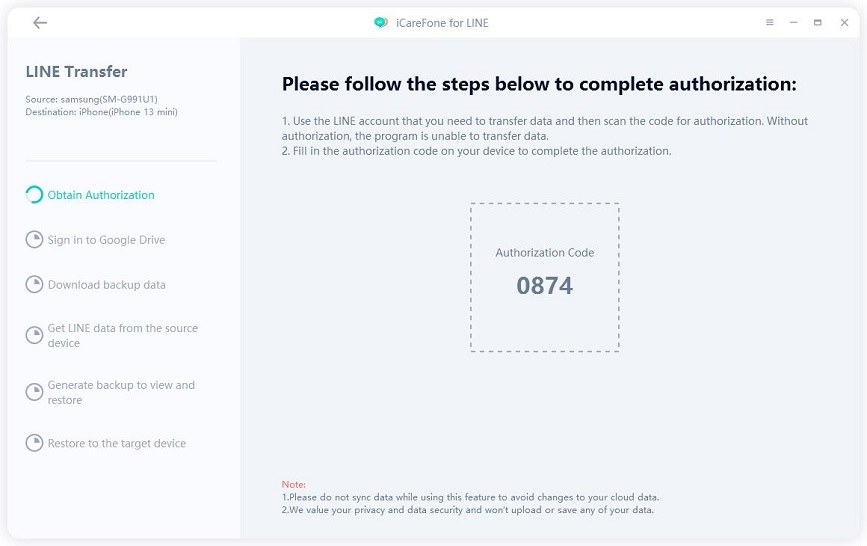
Task: Maximize the iCareFone window
Action: click(x=818, y=22)
